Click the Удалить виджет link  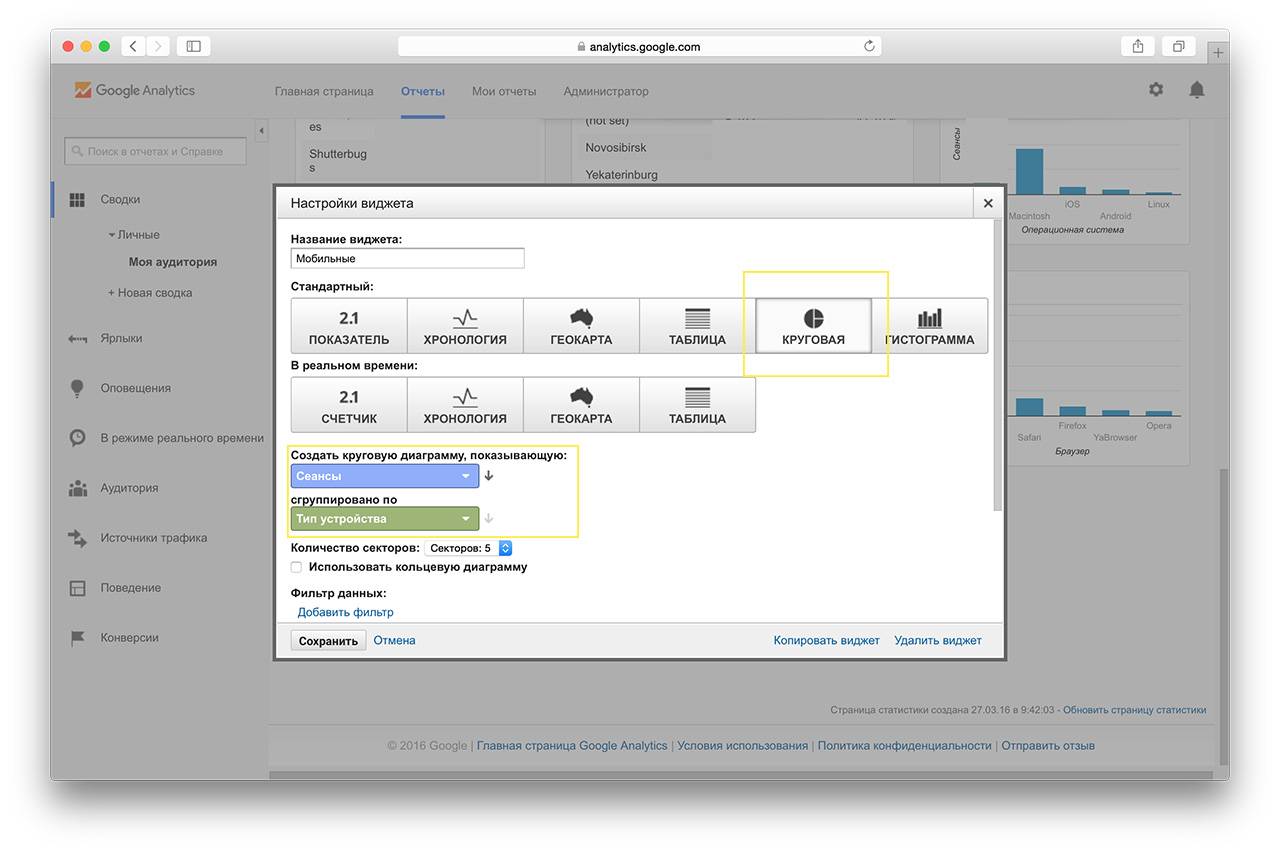click(938, 640)
